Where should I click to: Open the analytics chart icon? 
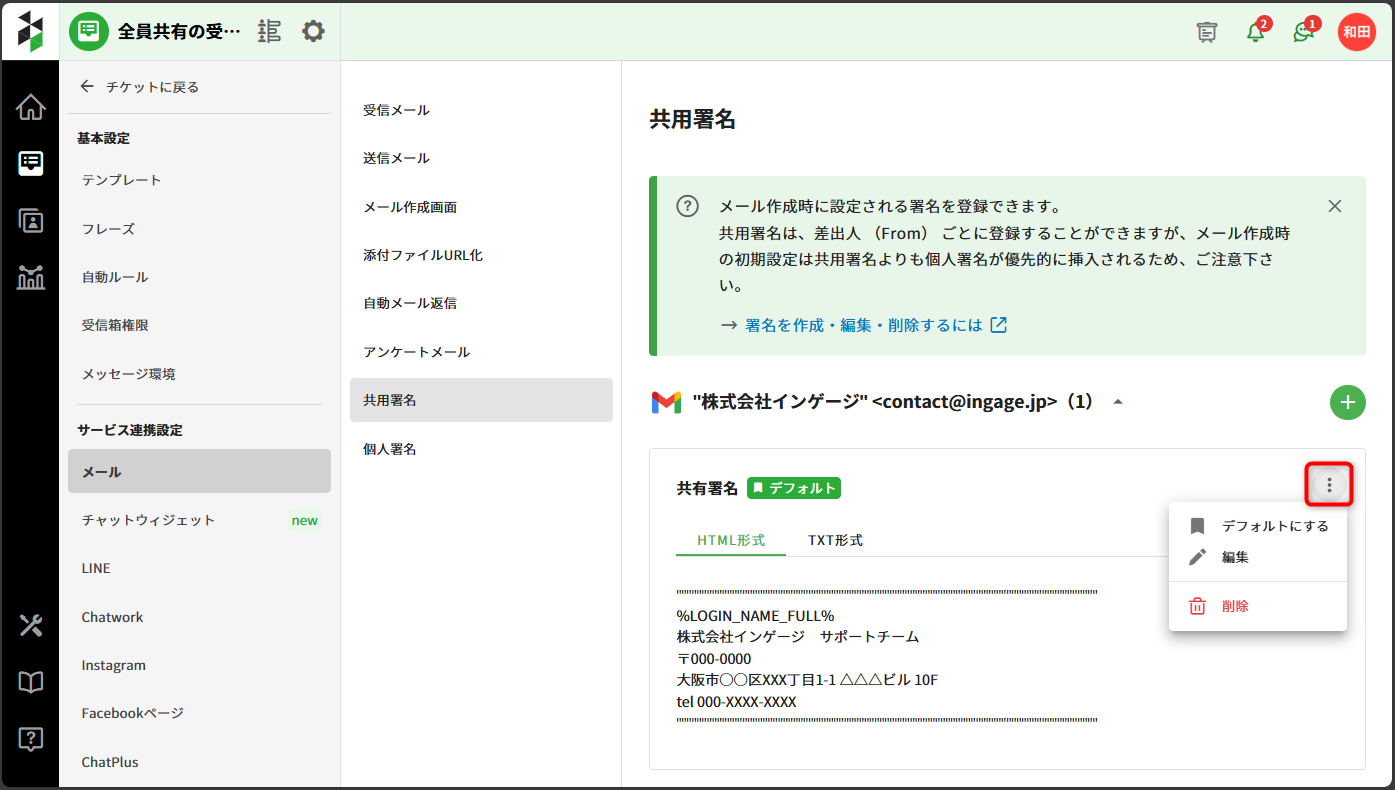[x=31, y=277]
